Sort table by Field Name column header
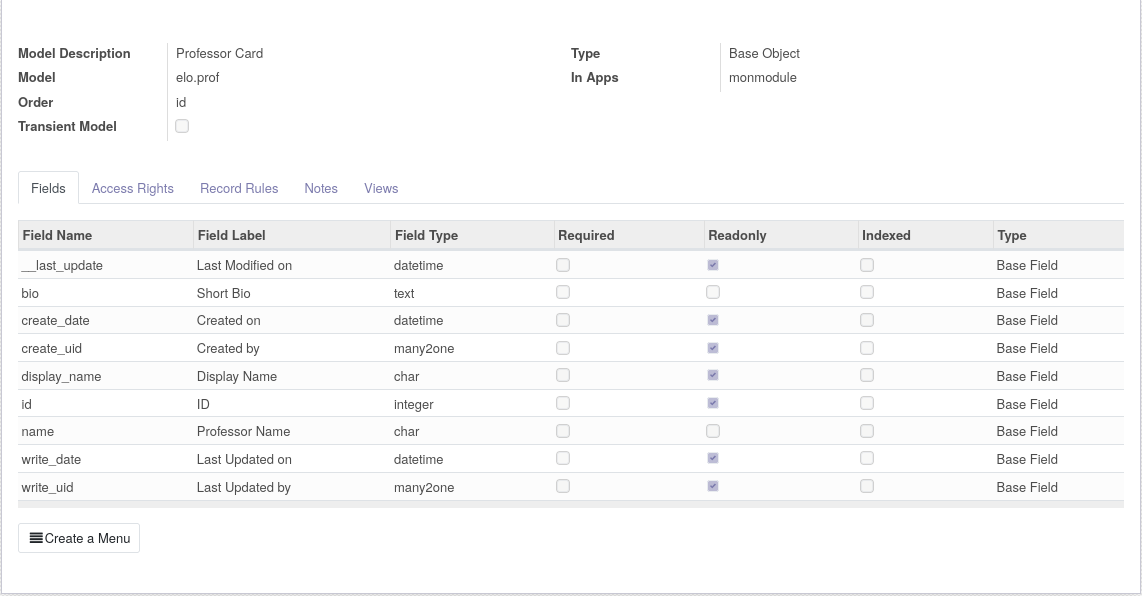The width and height of the screenshot is (1142, 596). pos(57,235)
